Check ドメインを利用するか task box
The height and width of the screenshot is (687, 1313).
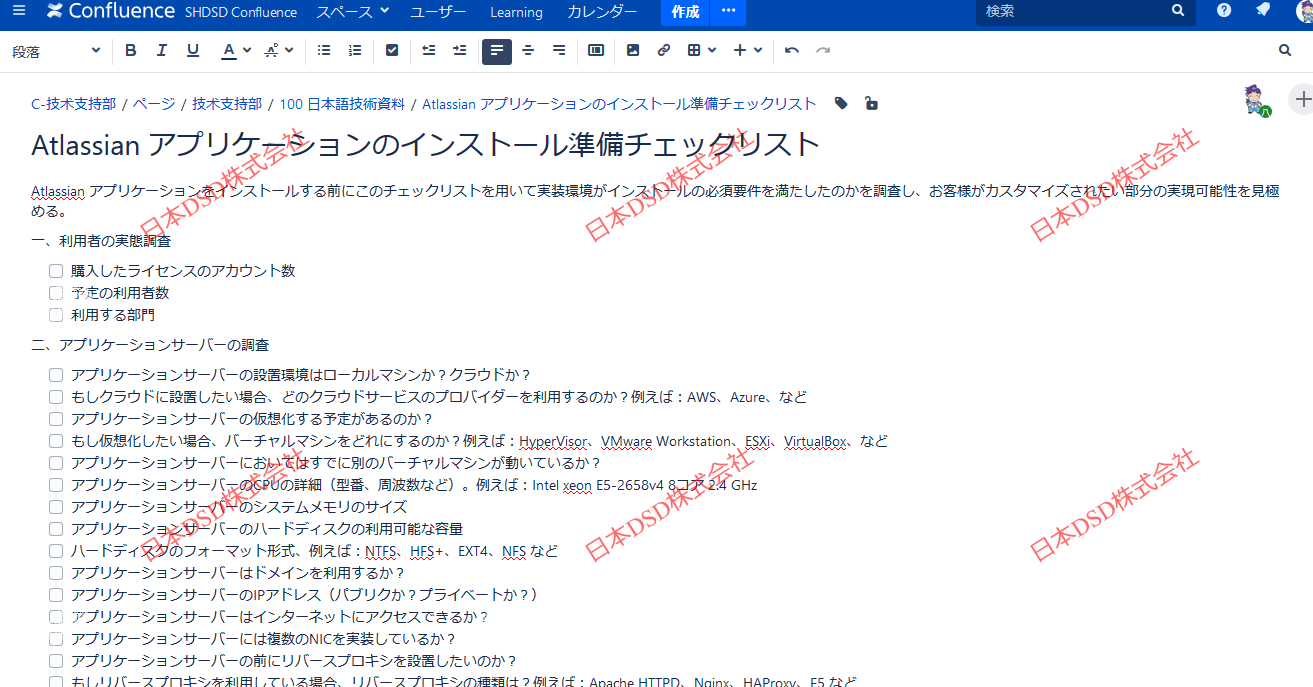click(56, 573)
